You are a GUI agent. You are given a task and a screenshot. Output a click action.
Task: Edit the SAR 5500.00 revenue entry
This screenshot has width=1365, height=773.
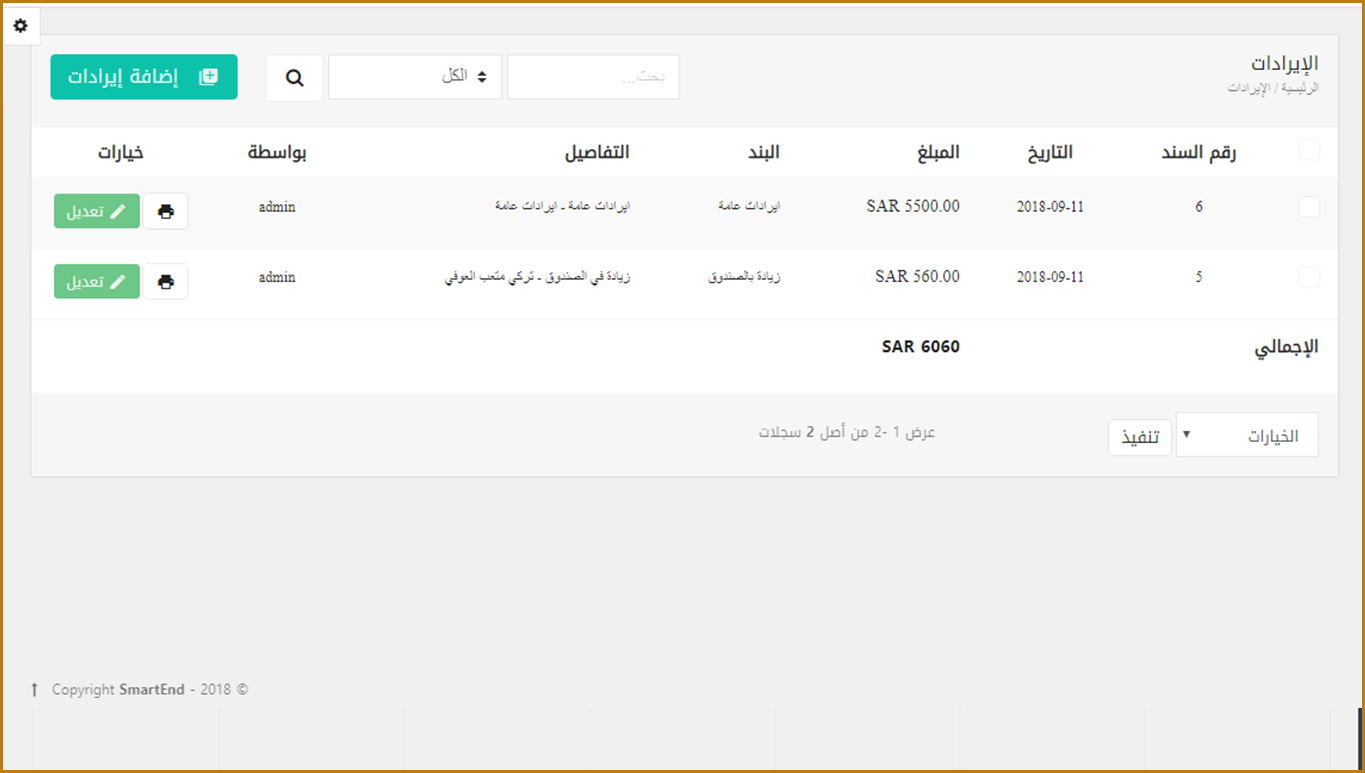click(x=97, y=212)
